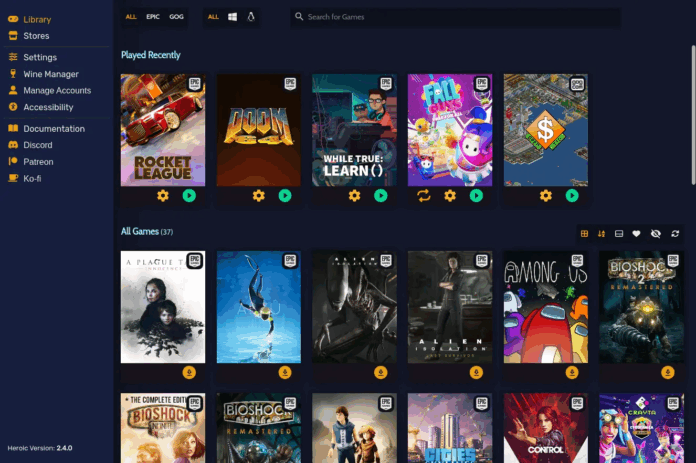Switch to grid view layout

[585, 233]
